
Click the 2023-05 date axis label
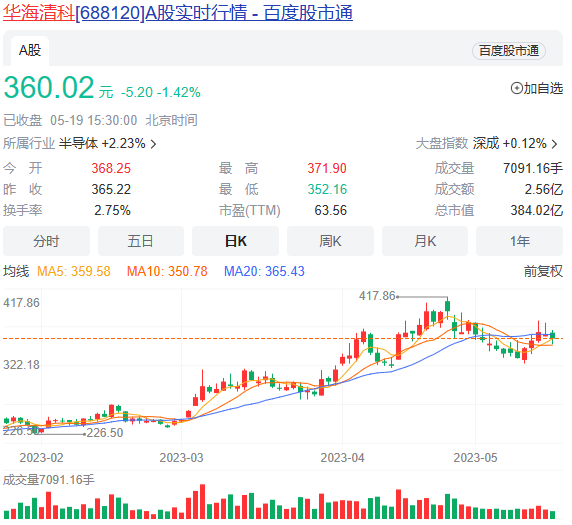tap(475, 458)
